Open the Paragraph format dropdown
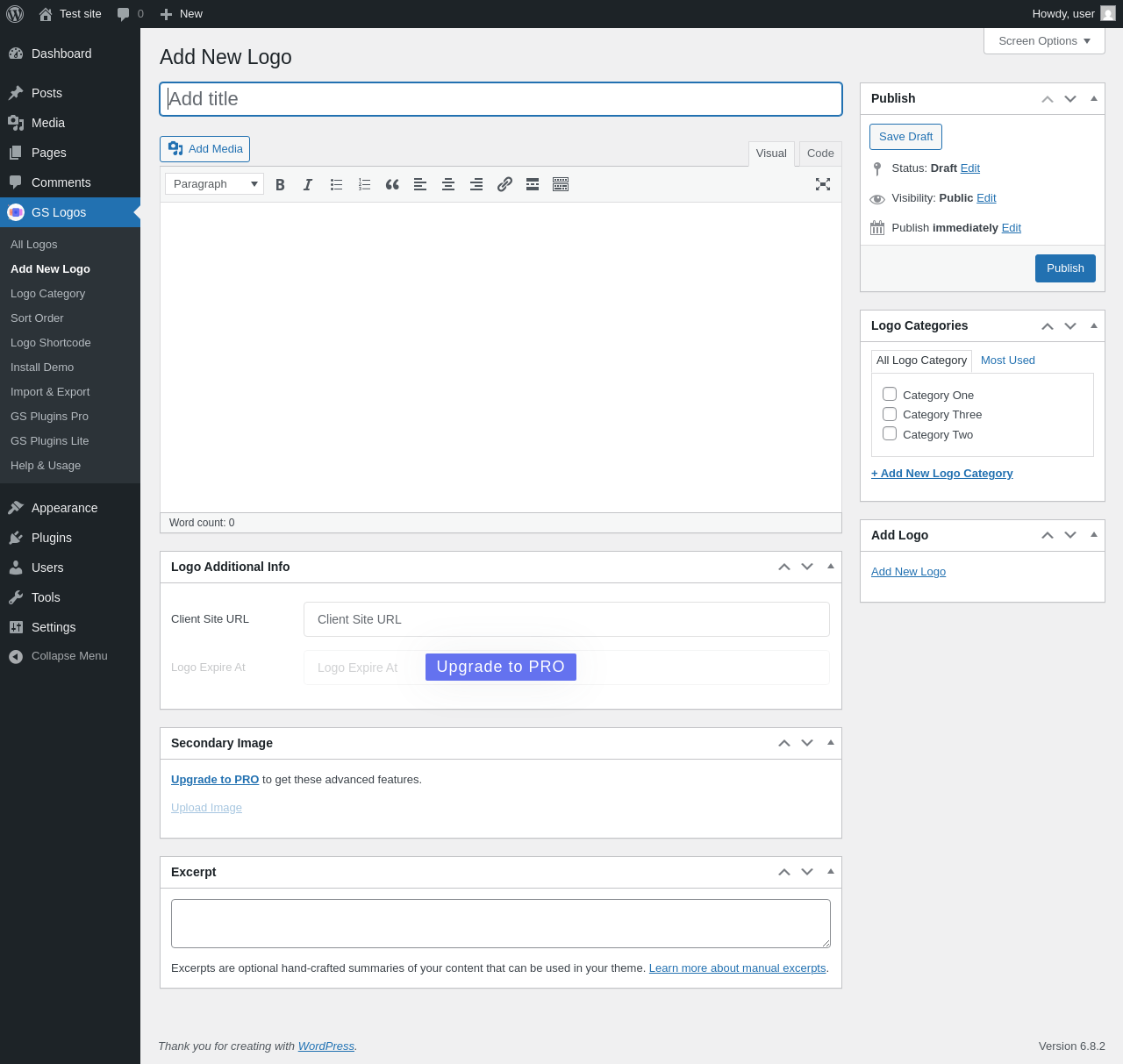This screenshot has width=1123, height=1064. (215, 184)
